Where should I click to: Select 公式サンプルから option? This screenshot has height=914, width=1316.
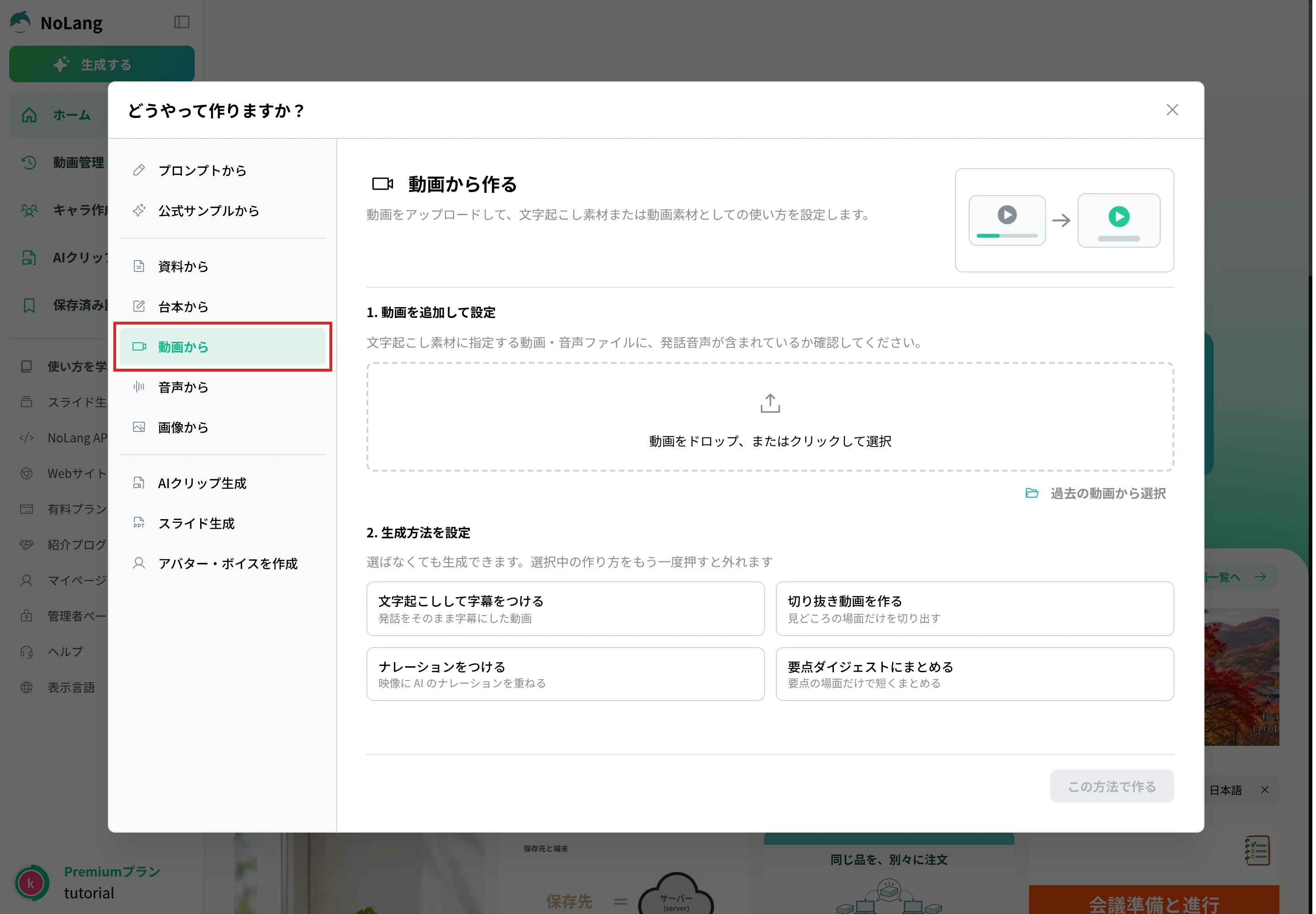222,211
